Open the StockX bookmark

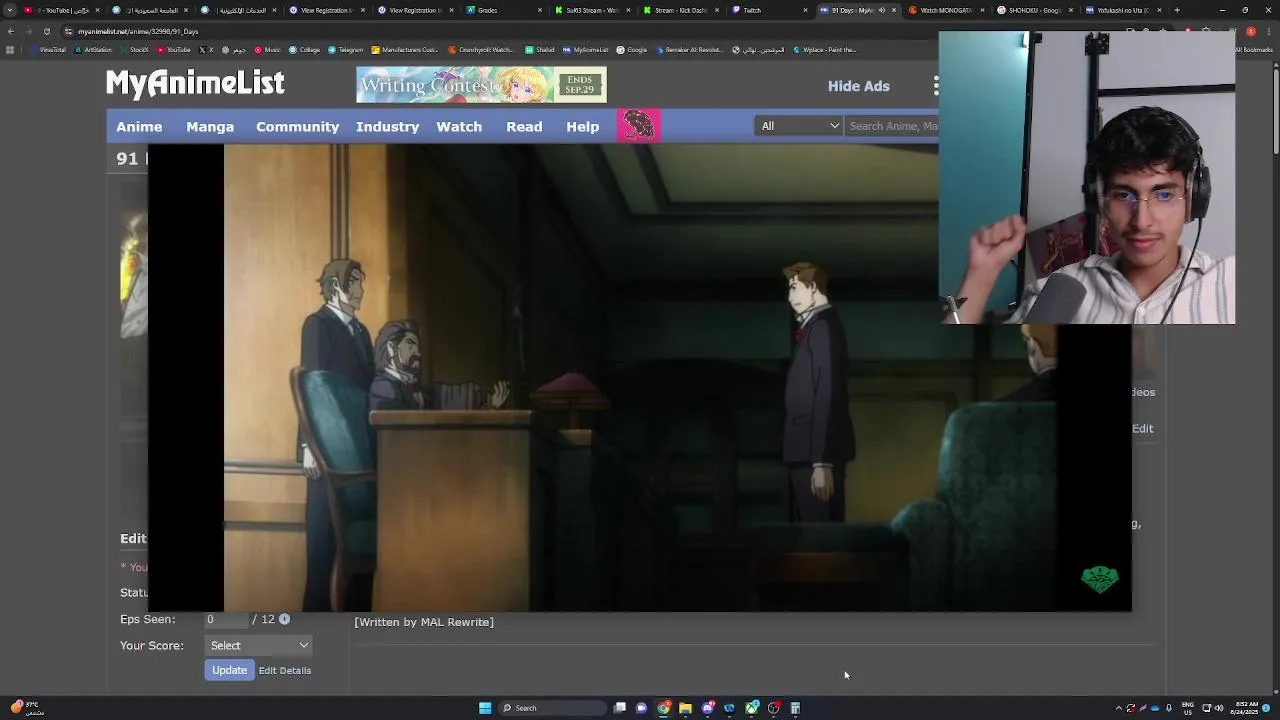(133, 50)
